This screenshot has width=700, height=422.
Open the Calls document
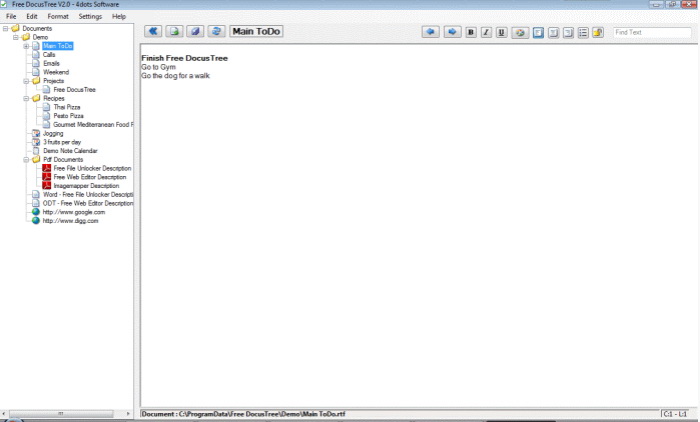(x=49, y=54)
